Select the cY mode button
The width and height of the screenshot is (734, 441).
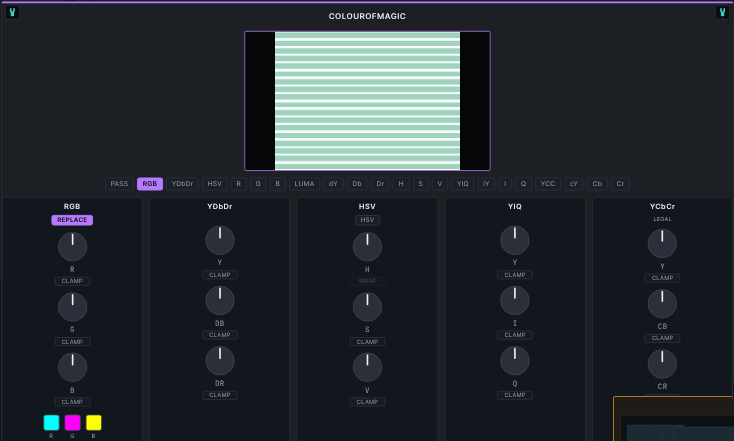click(574, 184)
